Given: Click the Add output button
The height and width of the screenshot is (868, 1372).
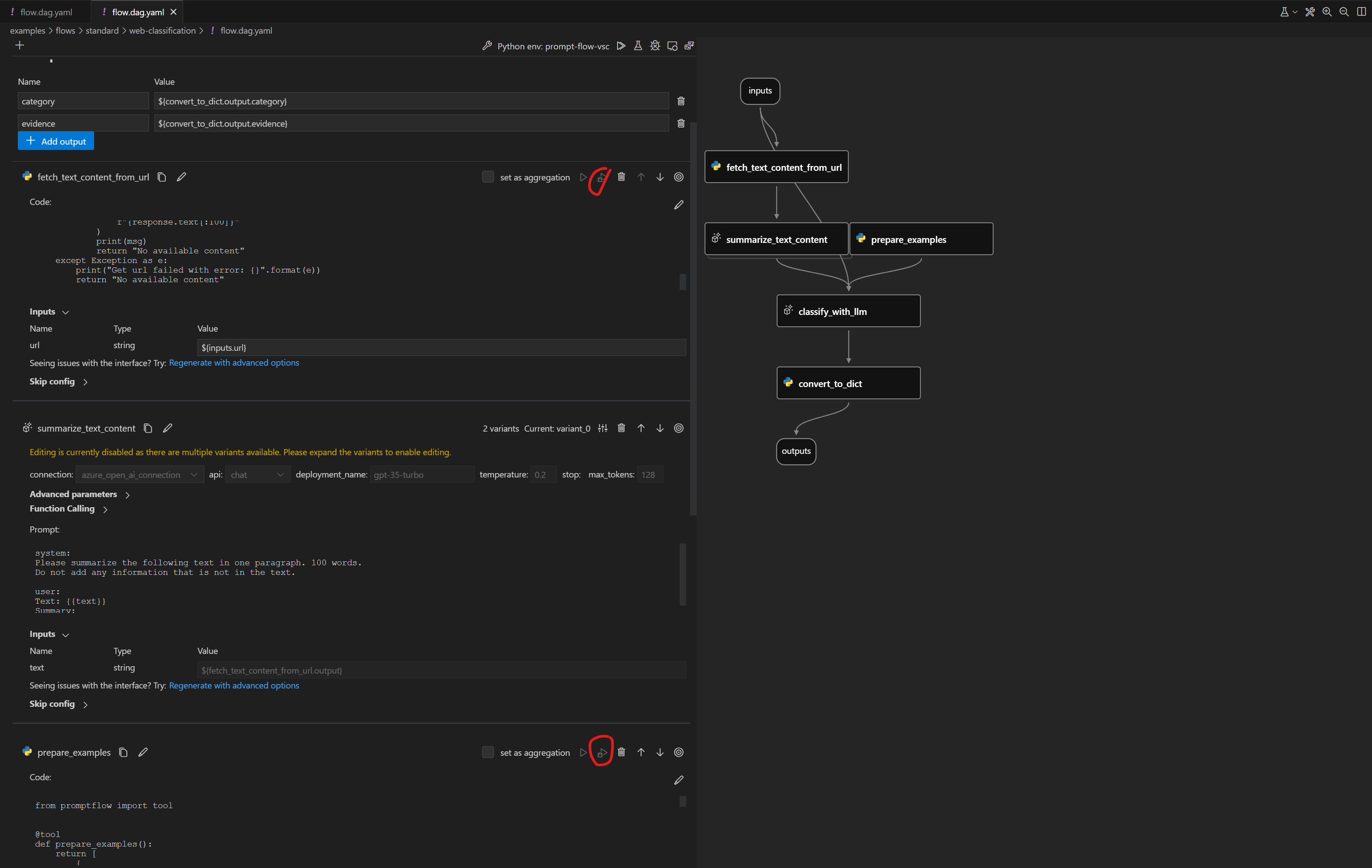Looking at the screenshot, I should click(56, 141).
